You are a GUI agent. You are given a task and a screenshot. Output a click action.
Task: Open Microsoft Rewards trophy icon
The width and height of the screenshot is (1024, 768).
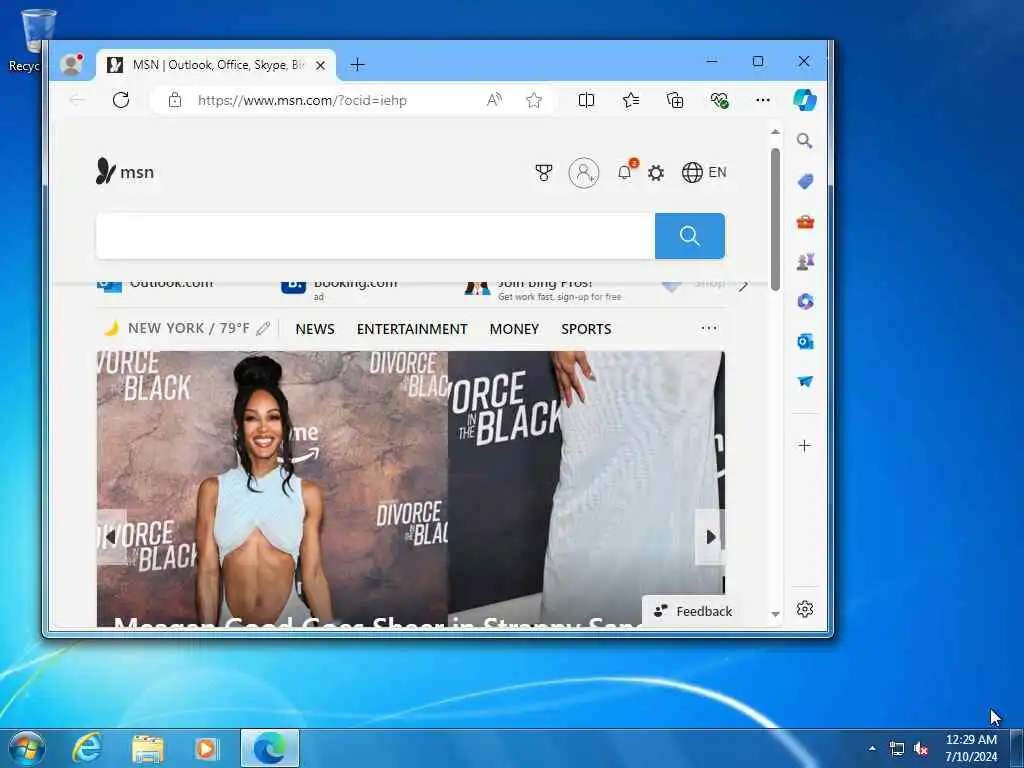pos(543,172)
